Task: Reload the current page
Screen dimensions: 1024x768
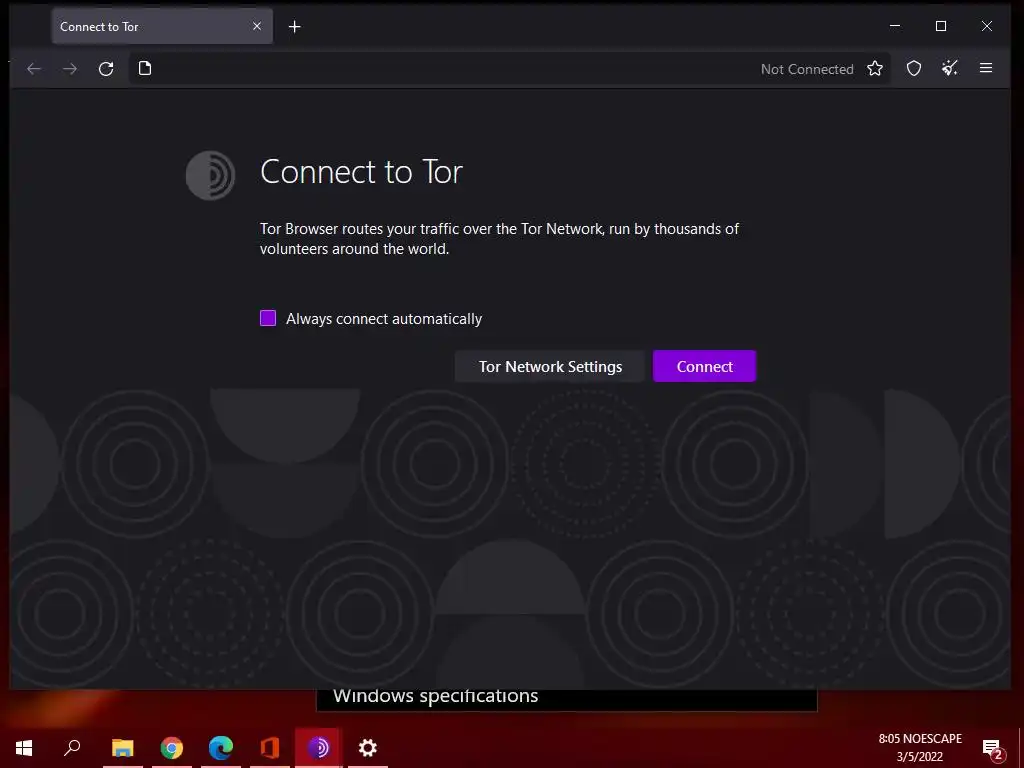Action: [106, 69]
